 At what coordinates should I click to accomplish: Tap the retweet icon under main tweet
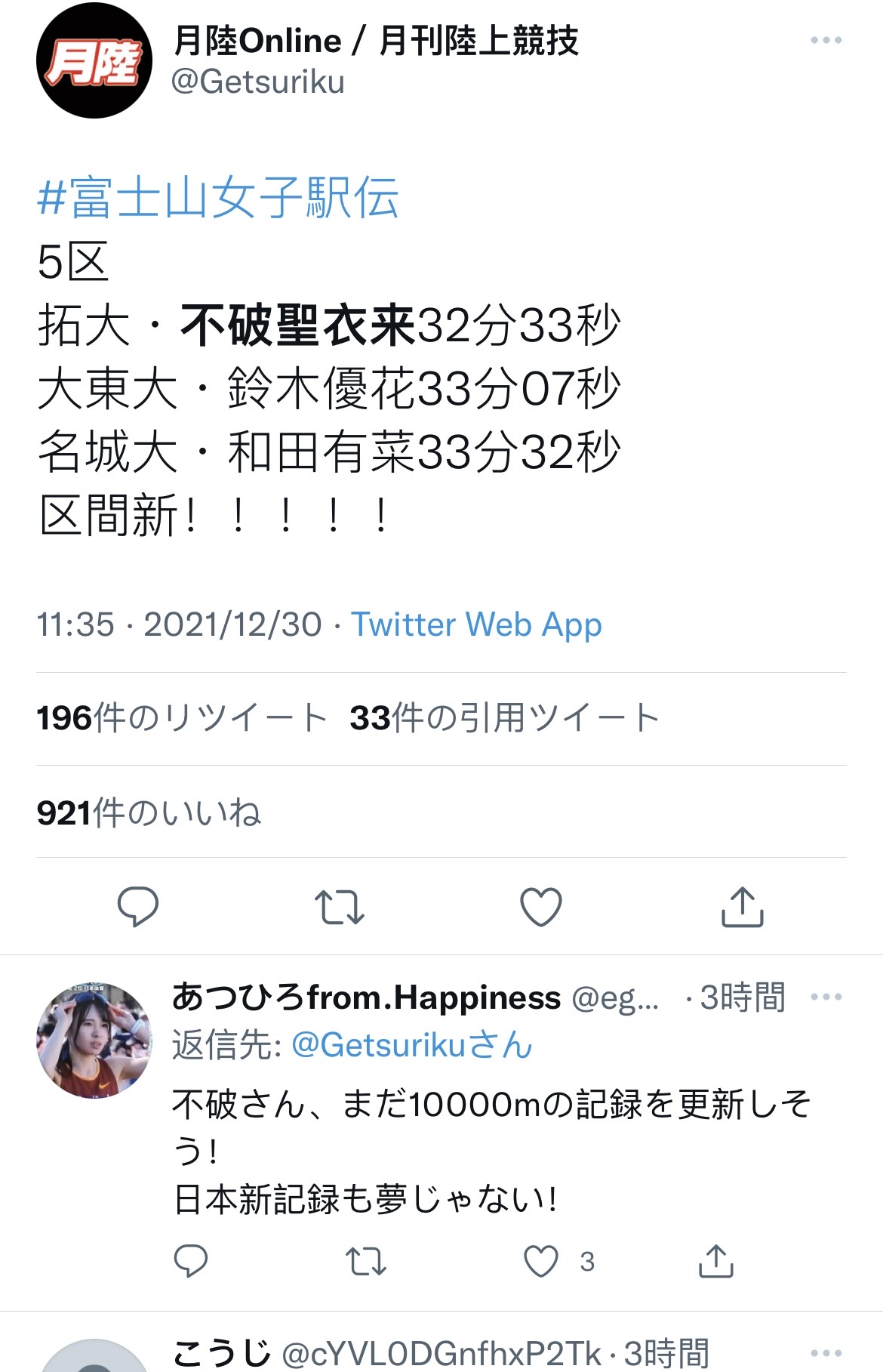(x=340, y=907)
